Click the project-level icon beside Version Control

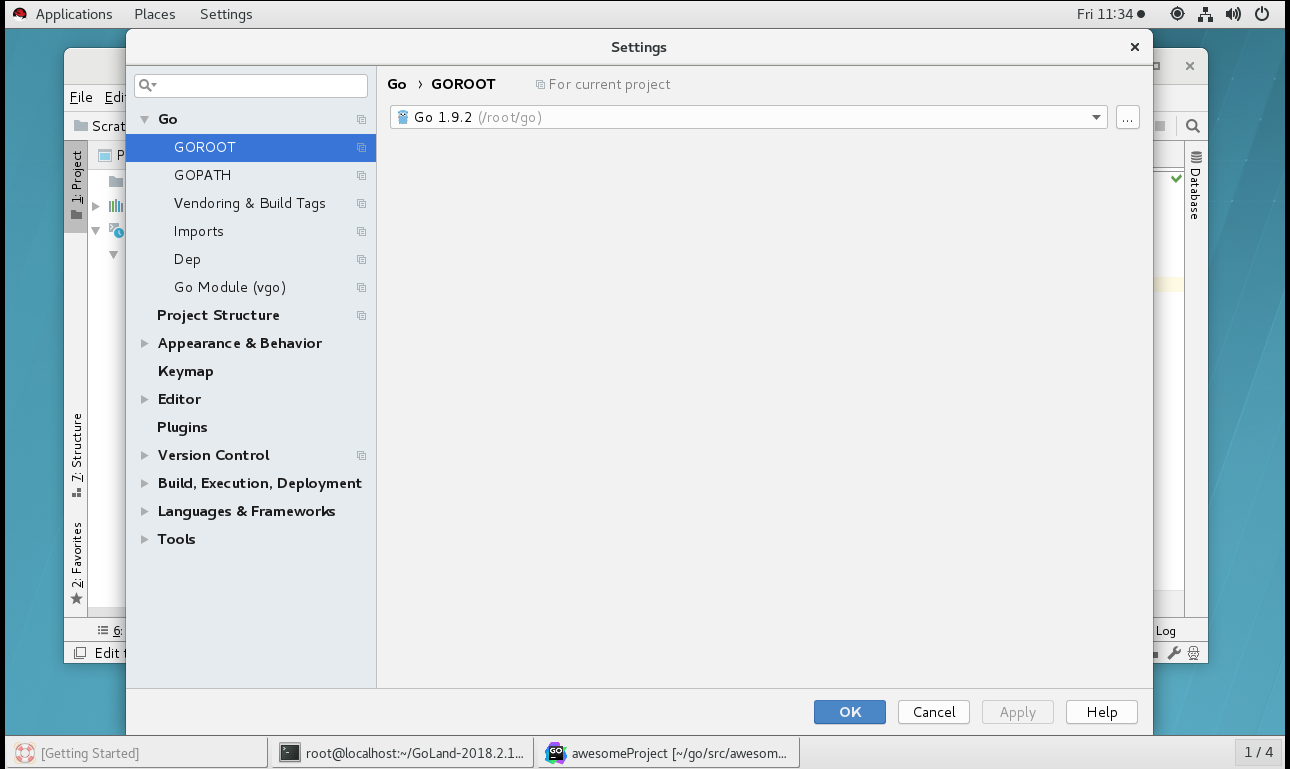[362, 455]
